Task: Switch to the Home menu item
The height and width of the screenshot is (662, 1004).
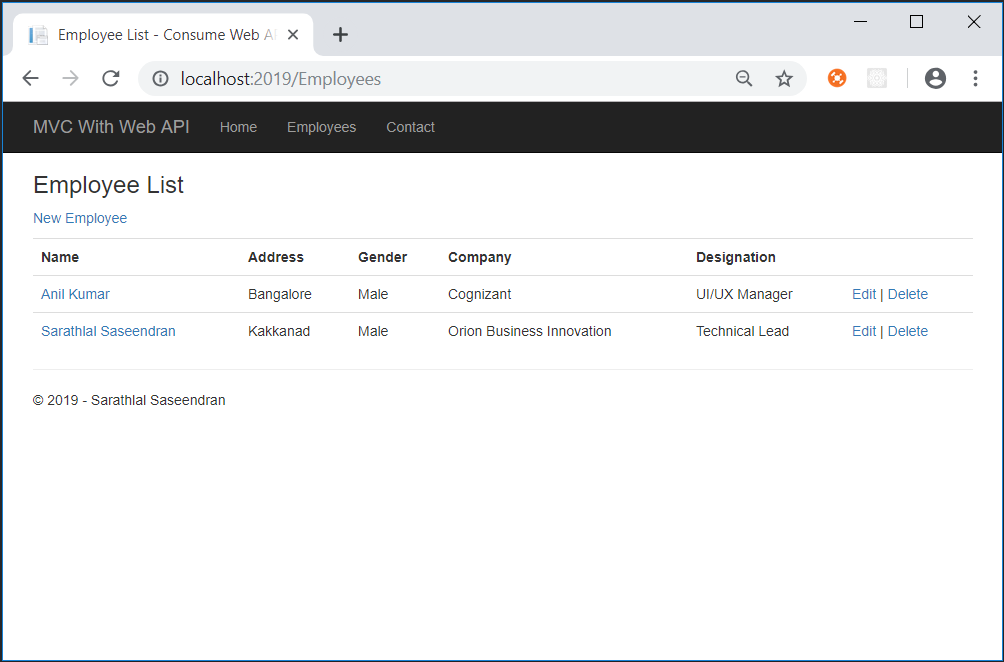Action: [238, 127]
